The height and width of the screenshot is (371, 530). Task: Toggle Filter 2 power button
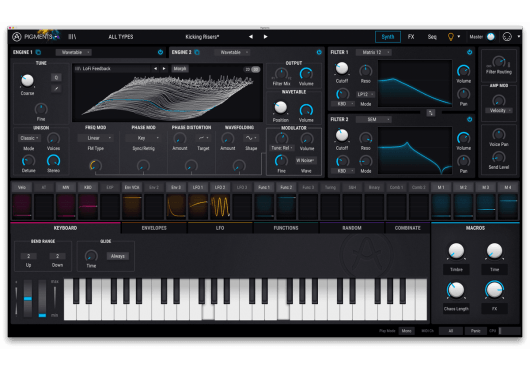tap(469, 119)
